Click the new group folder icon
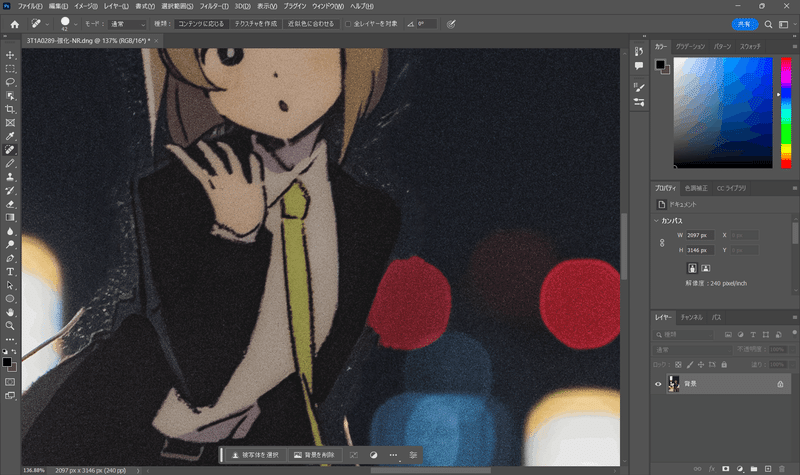The height and width of the screenshot is (475, 800). pyautogui.click(x=754, y=468)
